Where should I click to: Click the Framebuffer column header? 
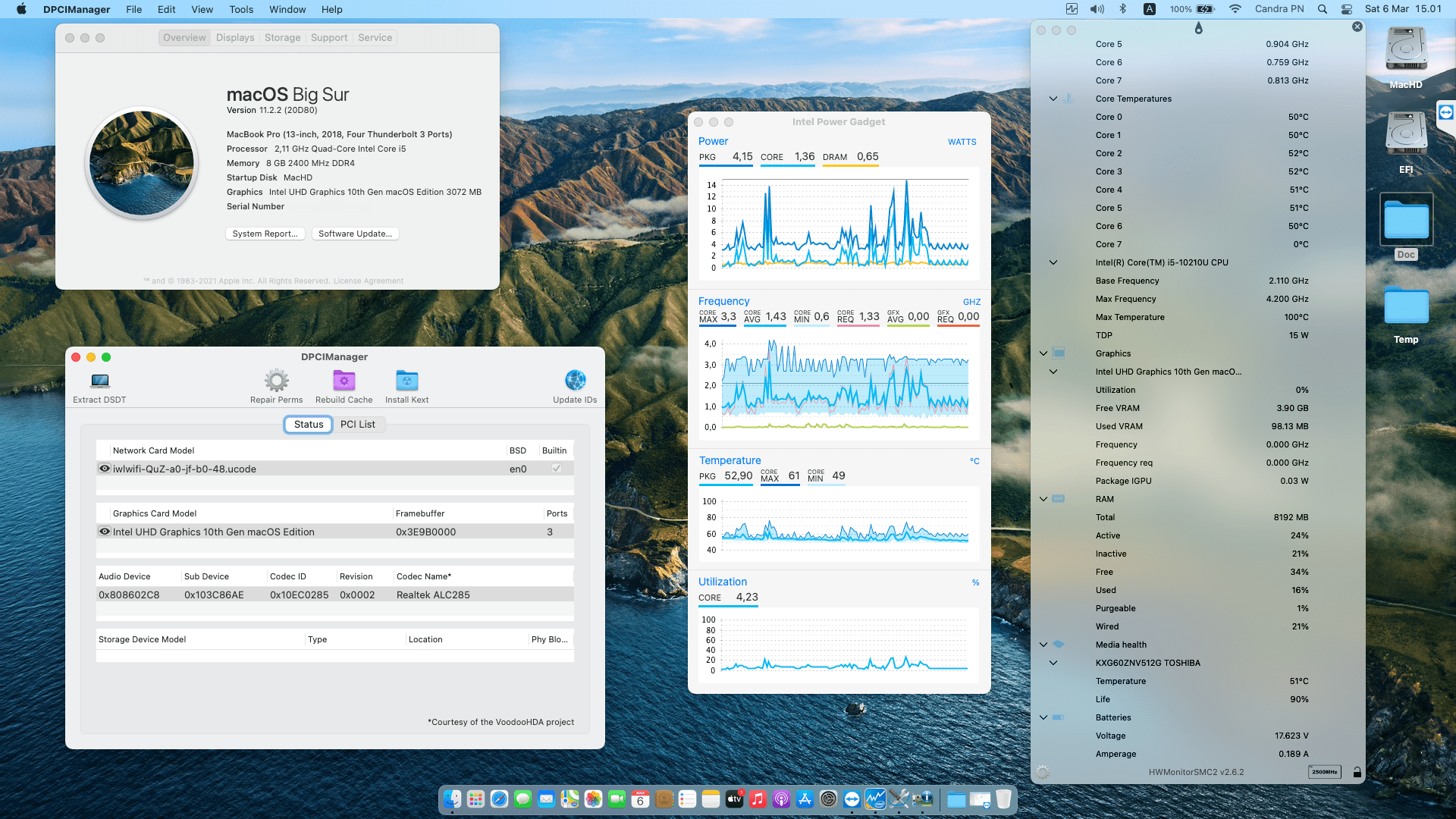click(420, 513)
